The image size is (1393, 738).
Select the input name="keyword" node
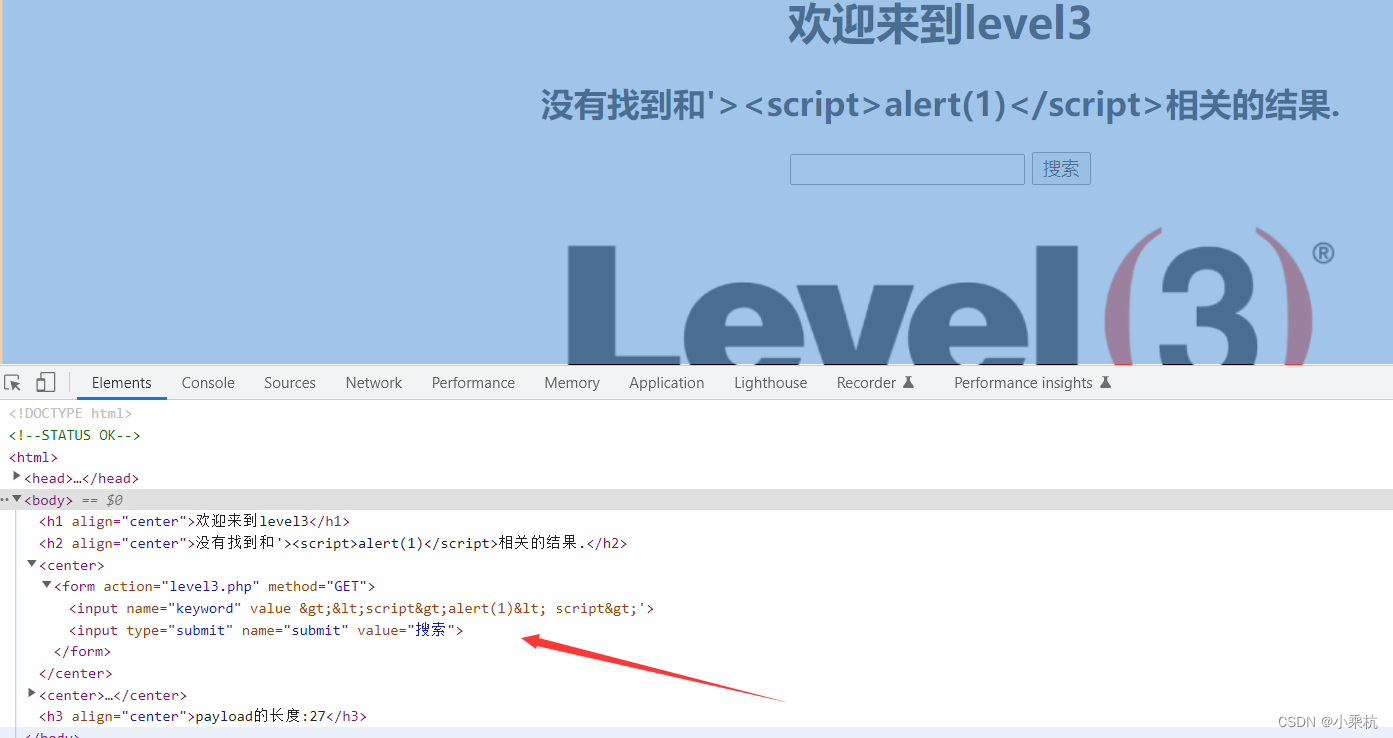coord(362,608)
